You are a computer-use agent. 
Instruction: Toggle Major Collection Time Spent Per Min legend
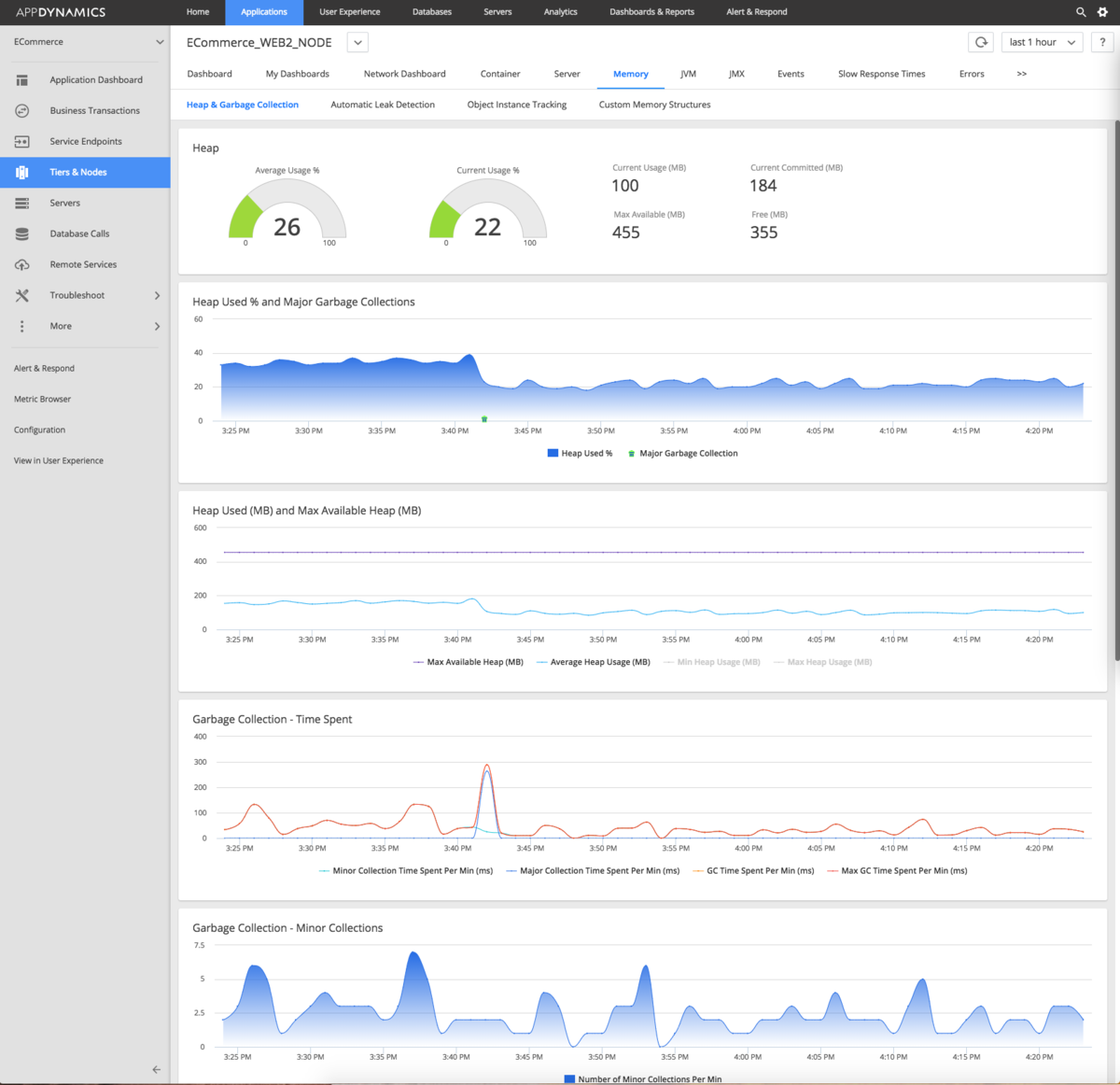click(593, 871)
